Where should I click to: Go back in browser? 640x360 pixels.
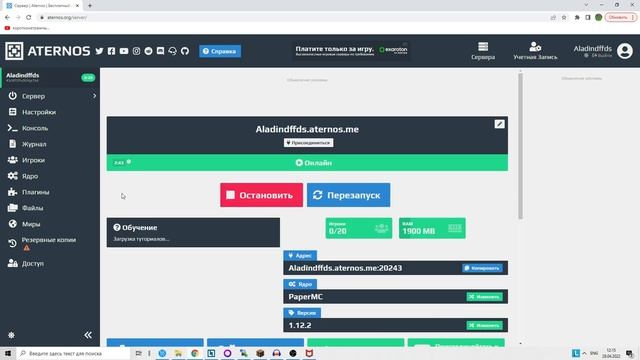(x=7, y=18)
